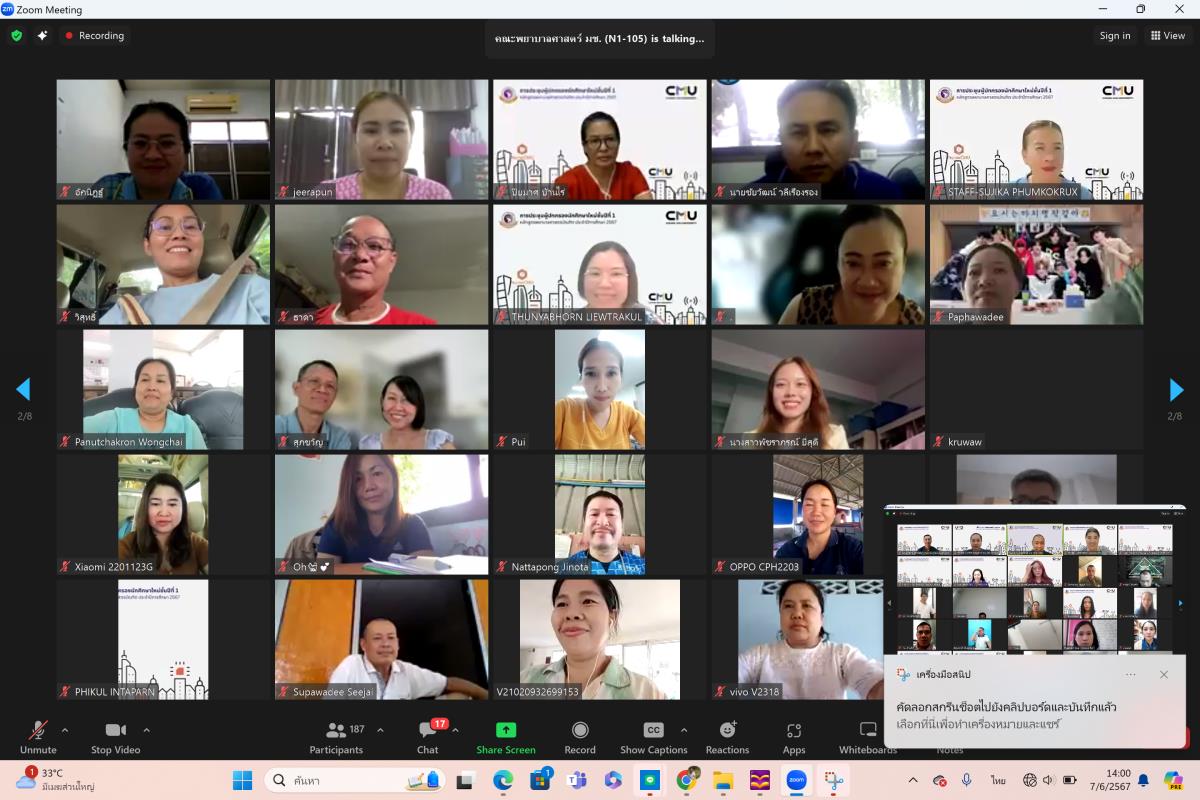Open the notification bell in system tray
The image size is (1200, 800).
1143,780
